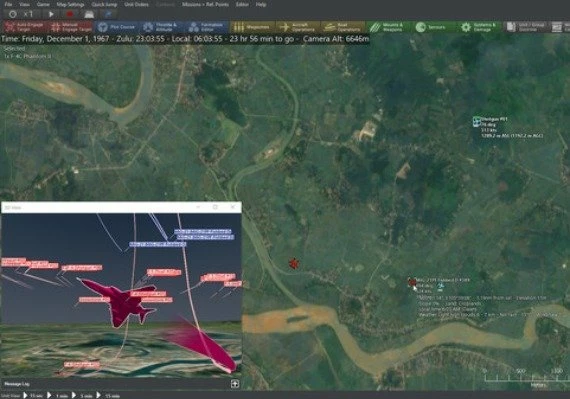Click the time compression clock icon
The image size is (570, 399).
coord(13,14)
